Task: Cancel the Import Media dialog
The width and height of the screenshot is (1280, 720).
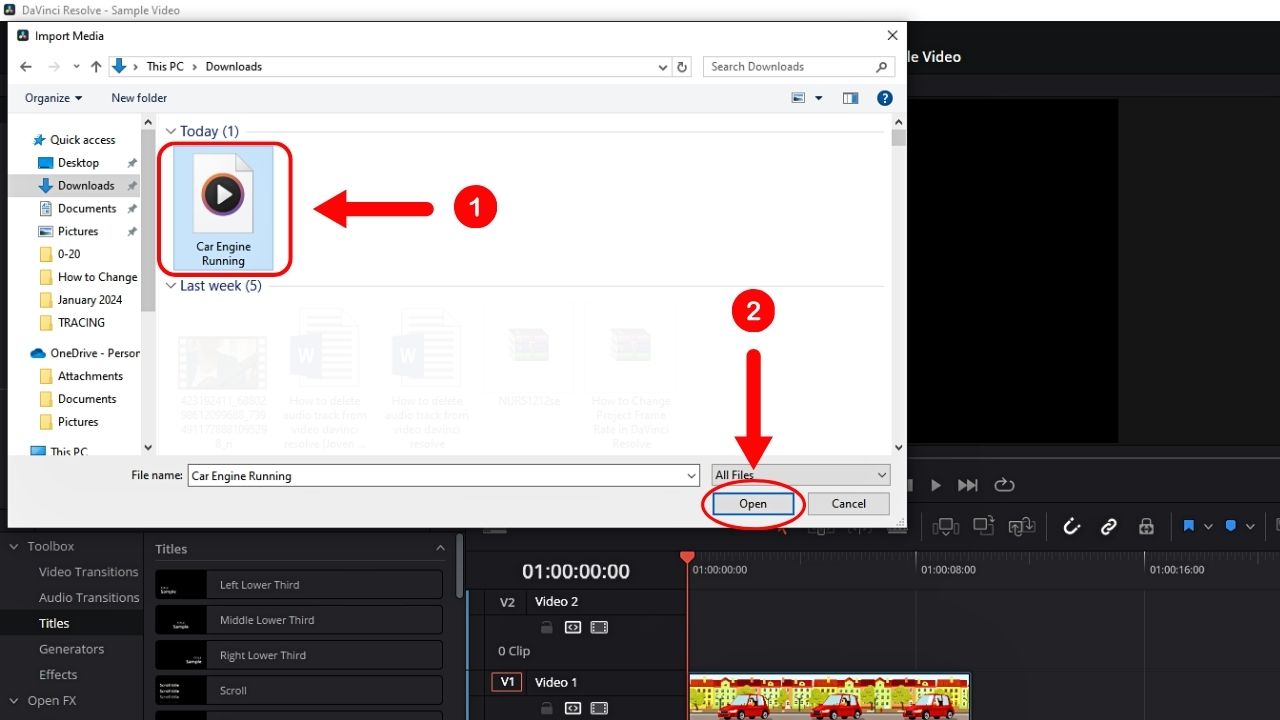Action: tap(848, 504)
